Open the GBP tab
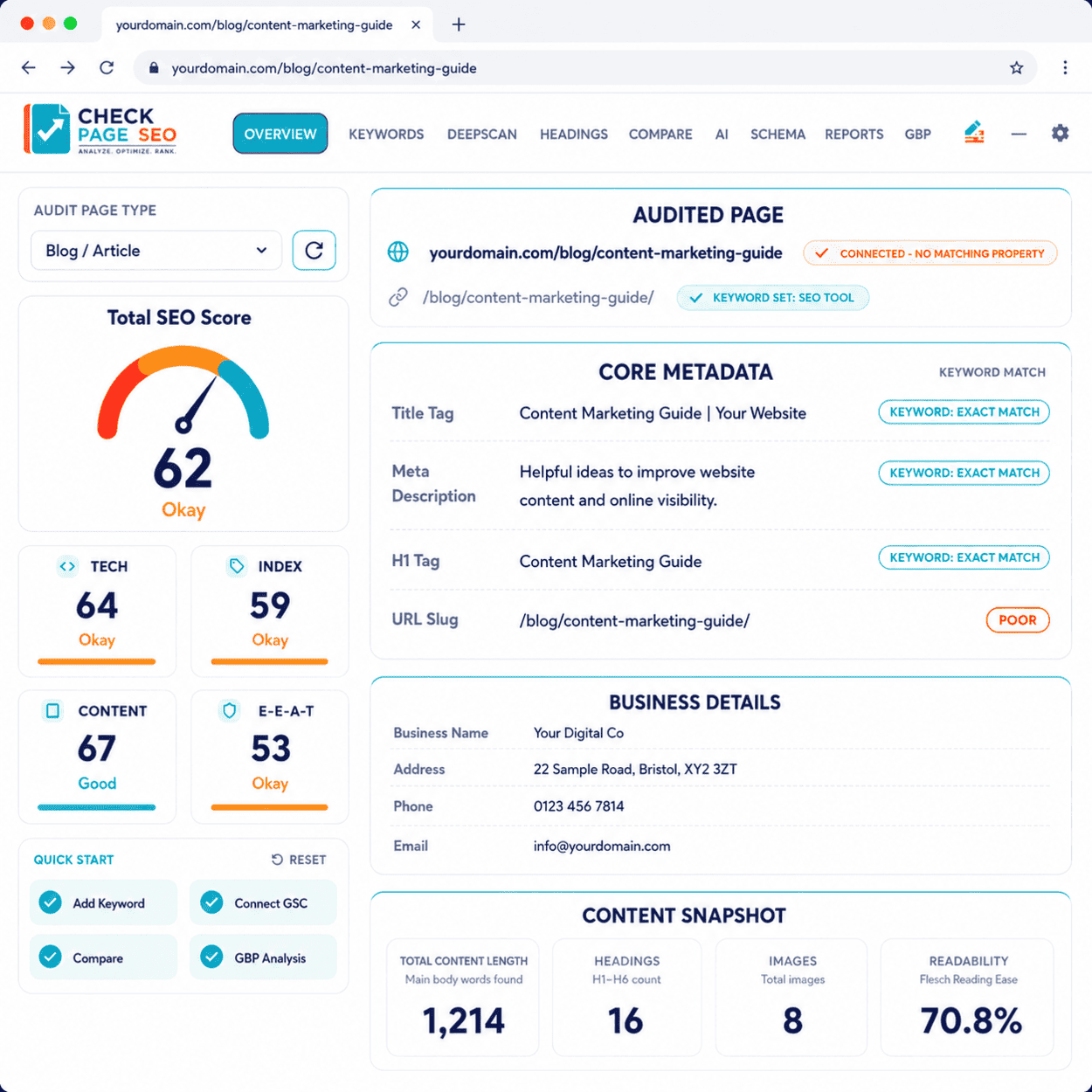 (917, 134)
